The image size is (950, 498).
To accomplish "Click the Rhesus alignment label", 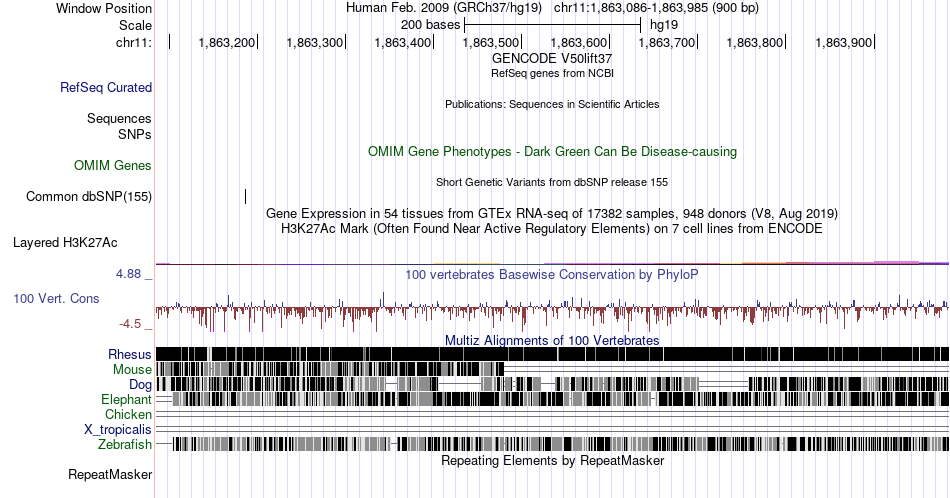I will [x=130, y=354].
